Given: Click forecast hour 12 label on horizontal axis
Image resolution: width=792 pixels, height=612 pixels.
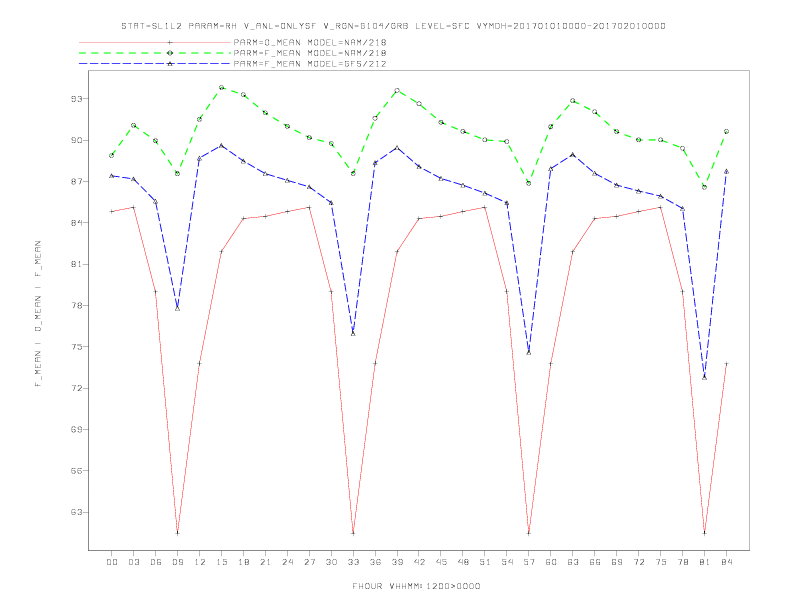Looking at the screenshot, I should (x=200, y=562).
